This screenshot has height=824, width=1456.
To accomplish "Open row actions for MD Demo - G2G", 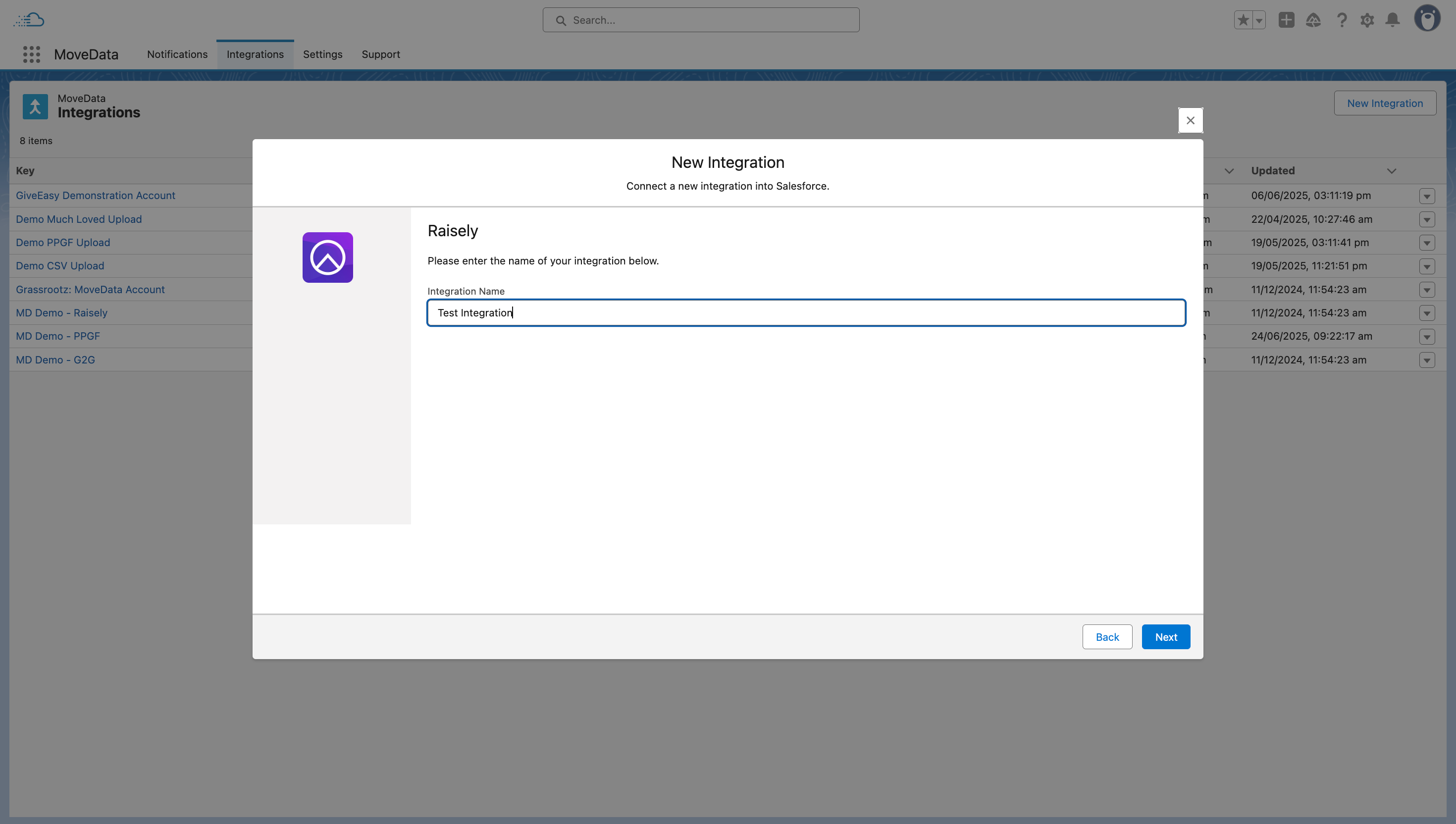I will (x=1427, y=360).
